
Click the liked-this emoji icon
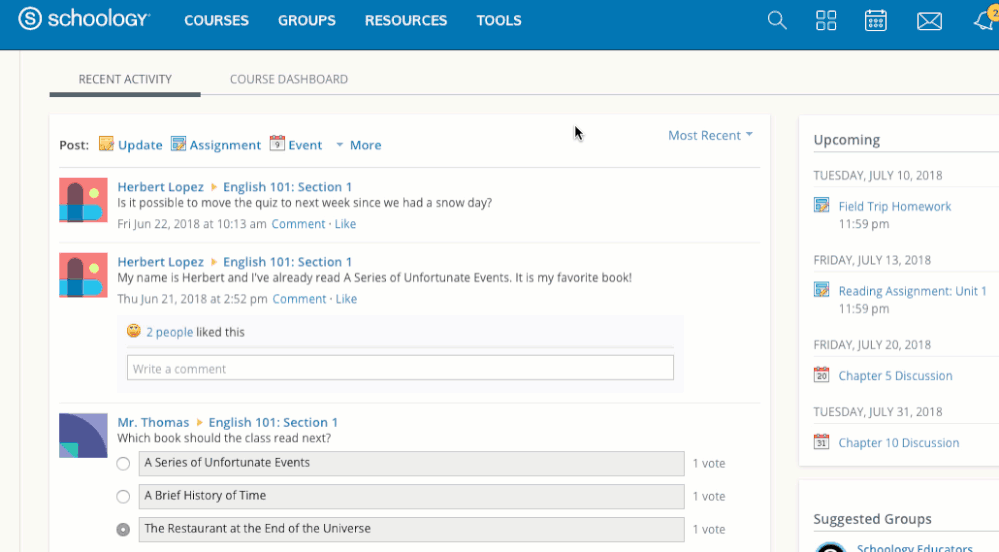133,331
